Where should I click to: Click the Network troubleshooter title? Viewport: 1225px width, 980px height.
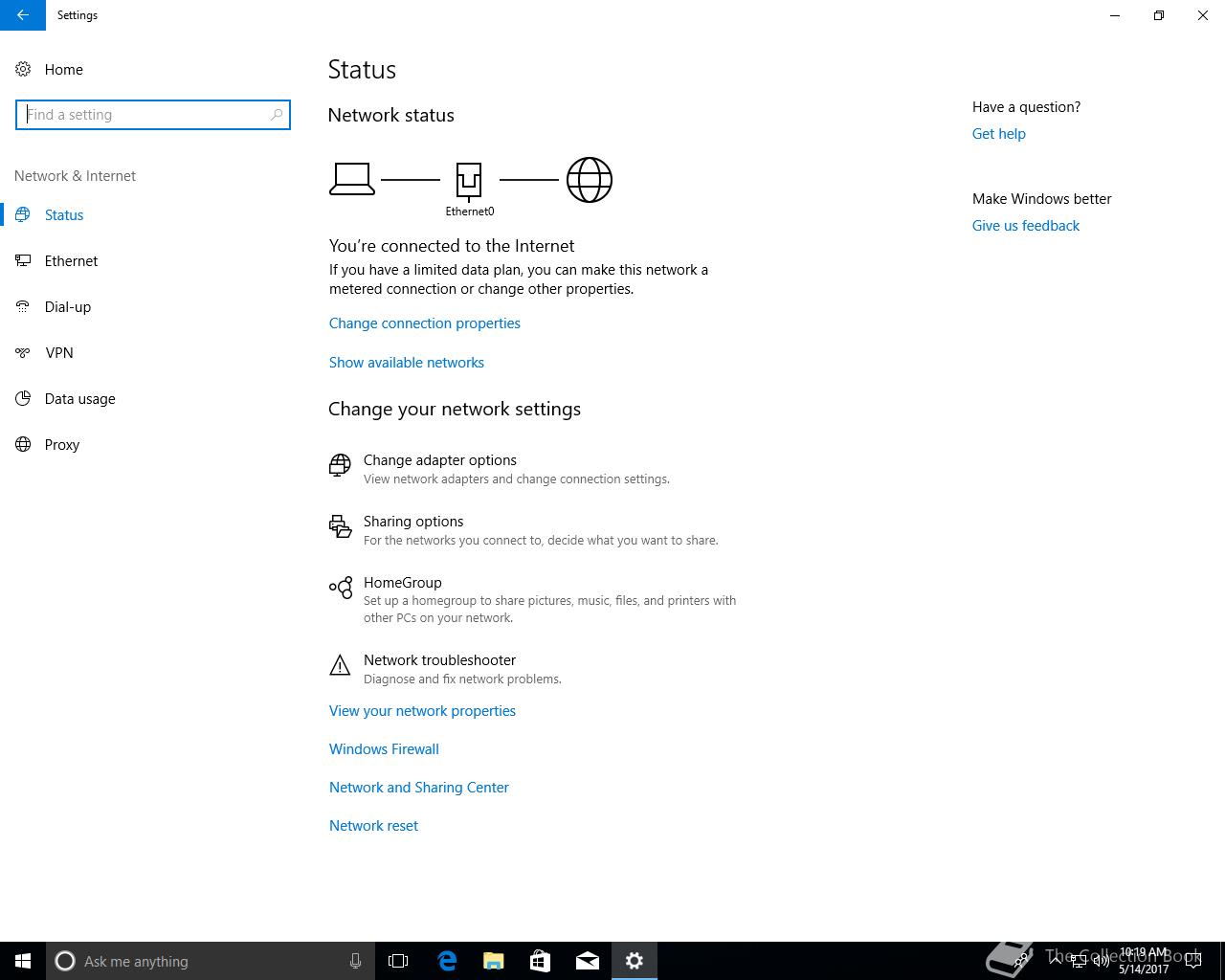point(439,660)
